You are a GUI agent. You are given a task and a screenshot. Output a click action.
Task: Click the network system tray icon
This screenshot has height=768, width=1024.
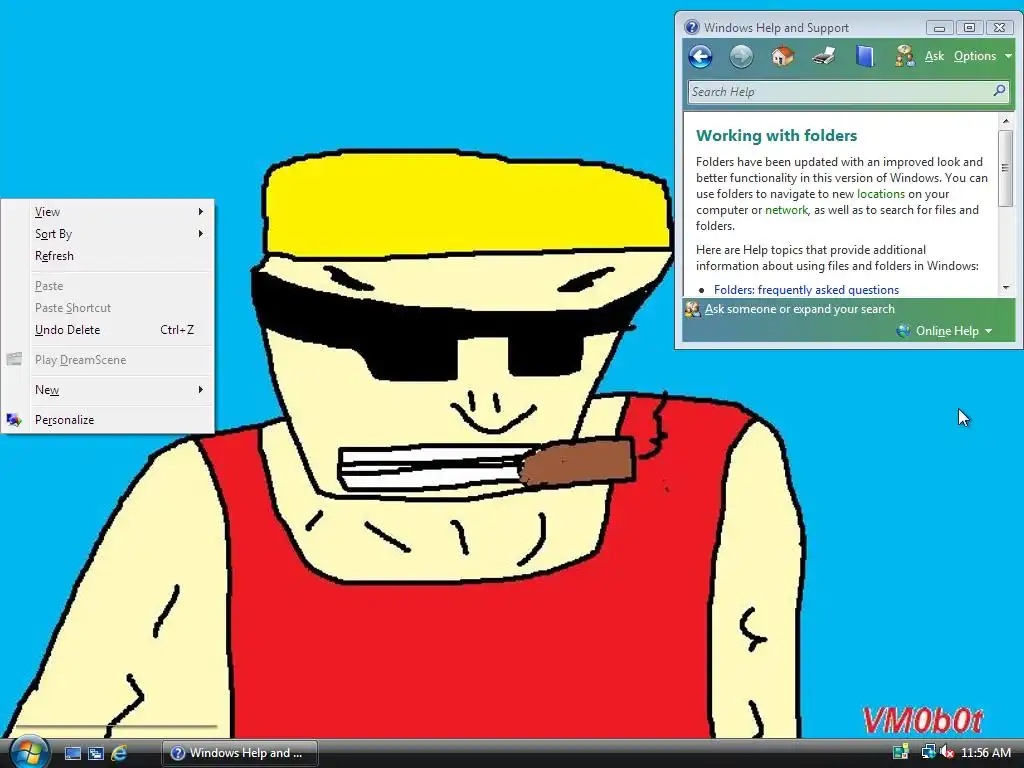tap(928, 752)
